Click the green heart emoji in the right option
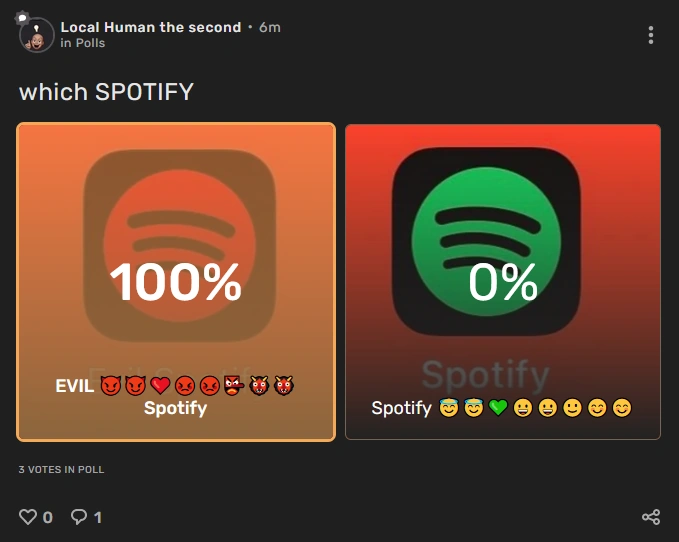The height and width of the screenshot is (542, 679). click(498, 408)
